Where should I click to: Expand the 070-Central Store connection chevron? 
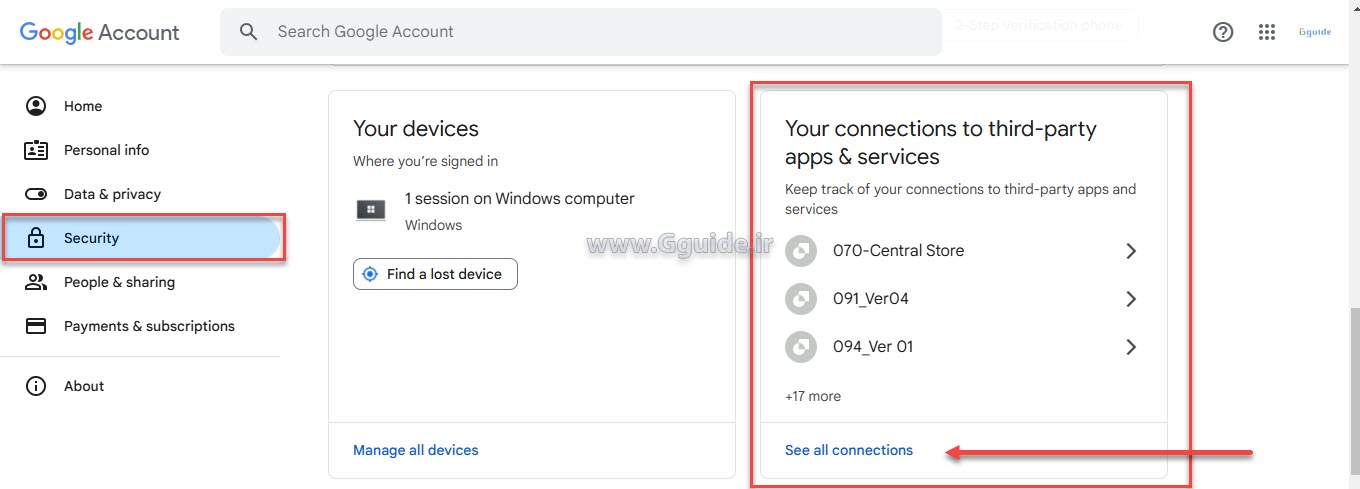pos(1131,251)
